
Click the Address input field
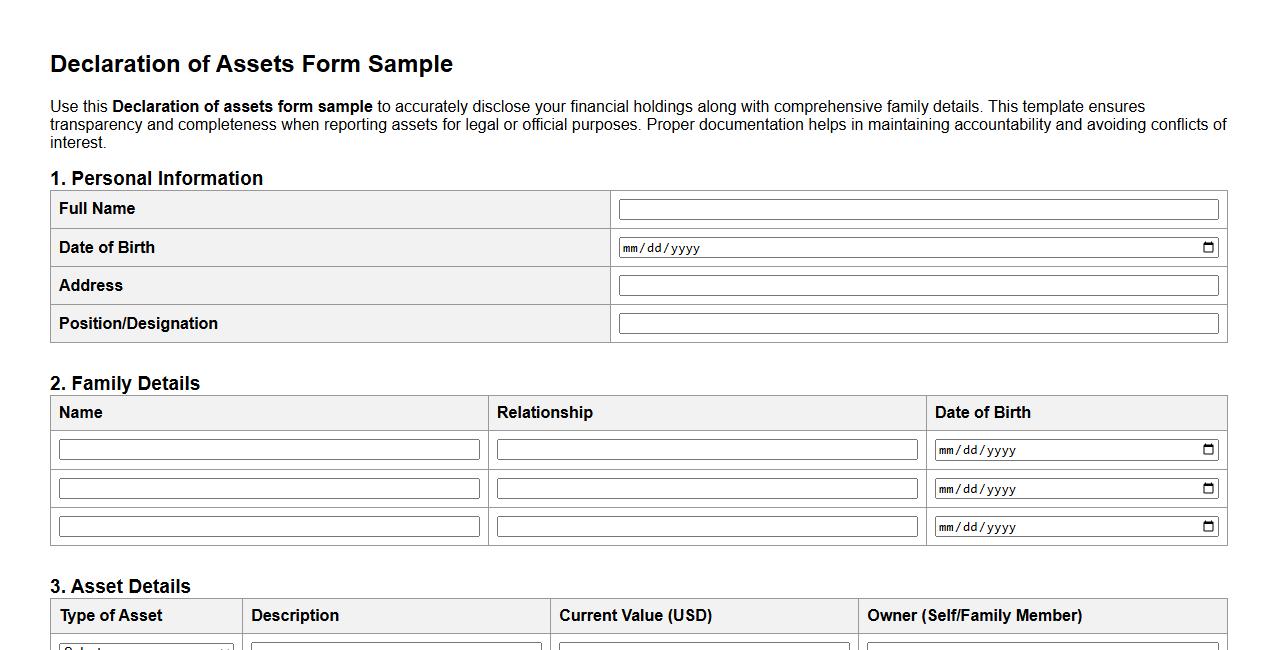tap(918, 285)
